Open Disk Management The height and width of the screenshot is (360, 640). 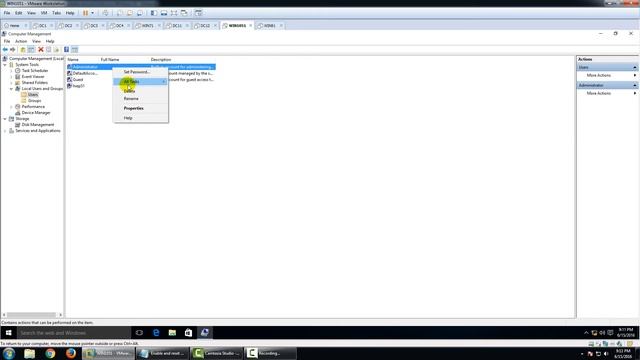coord(38,124)
